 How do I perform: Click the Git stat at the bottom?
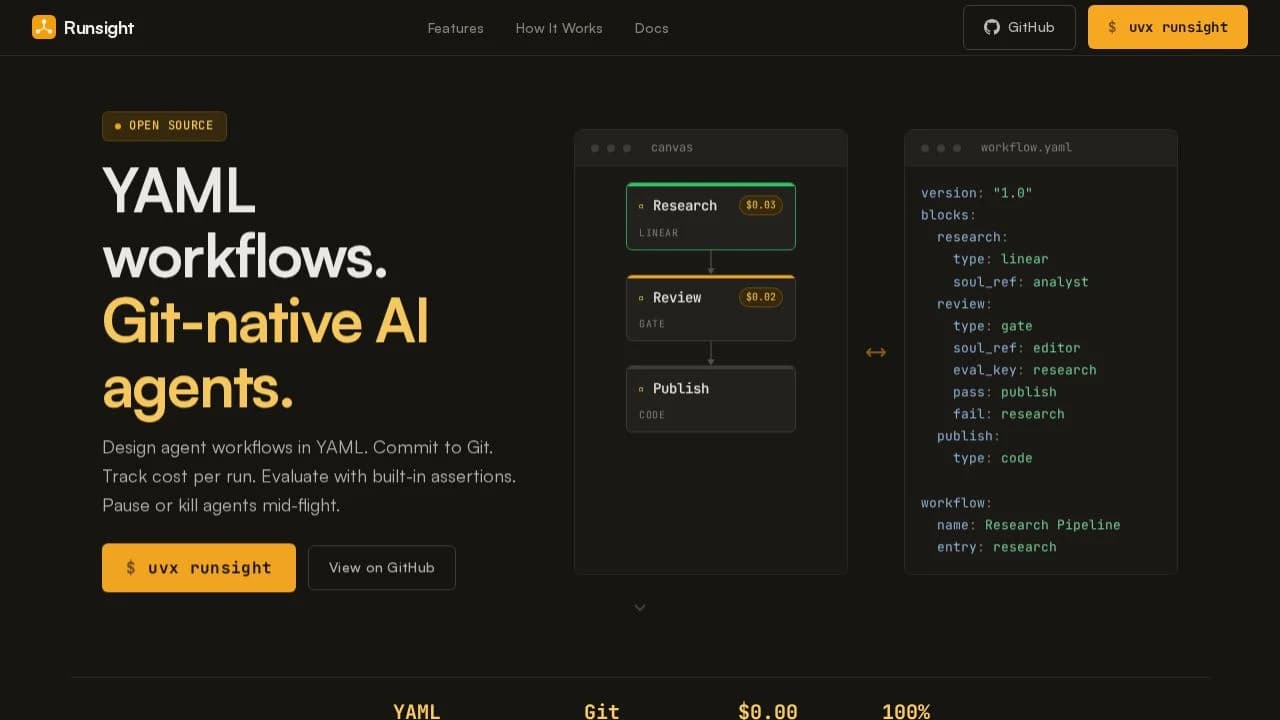602,711
